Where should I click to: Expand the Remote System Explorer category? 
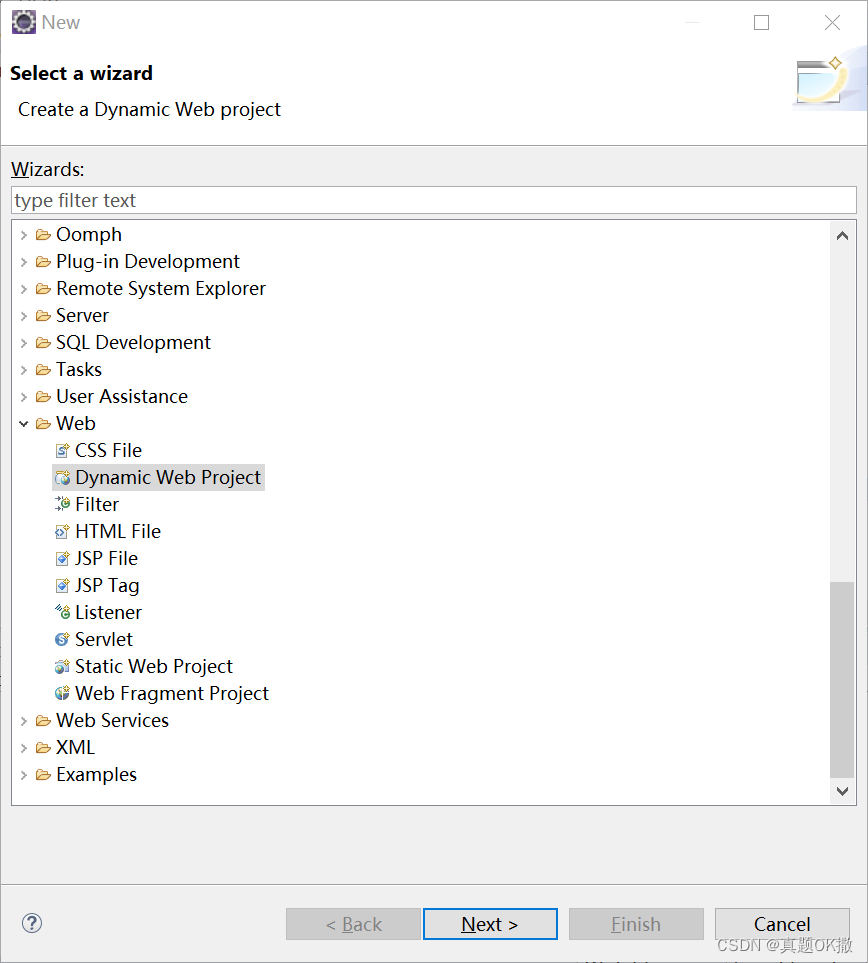pyautogui.click(x=24, y=289)
